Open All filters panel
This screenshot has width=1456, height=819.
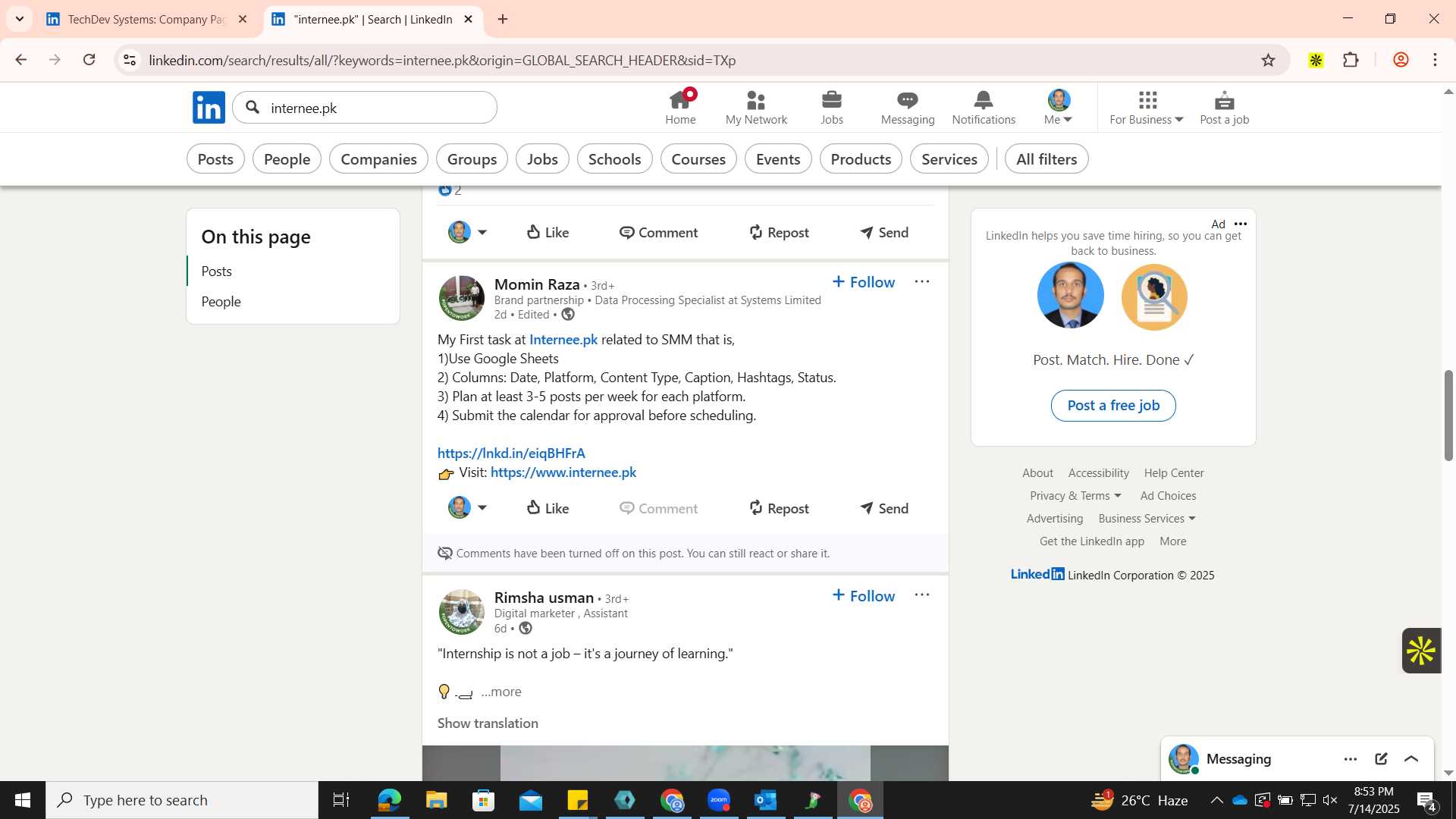click(x=1046, y=159)
